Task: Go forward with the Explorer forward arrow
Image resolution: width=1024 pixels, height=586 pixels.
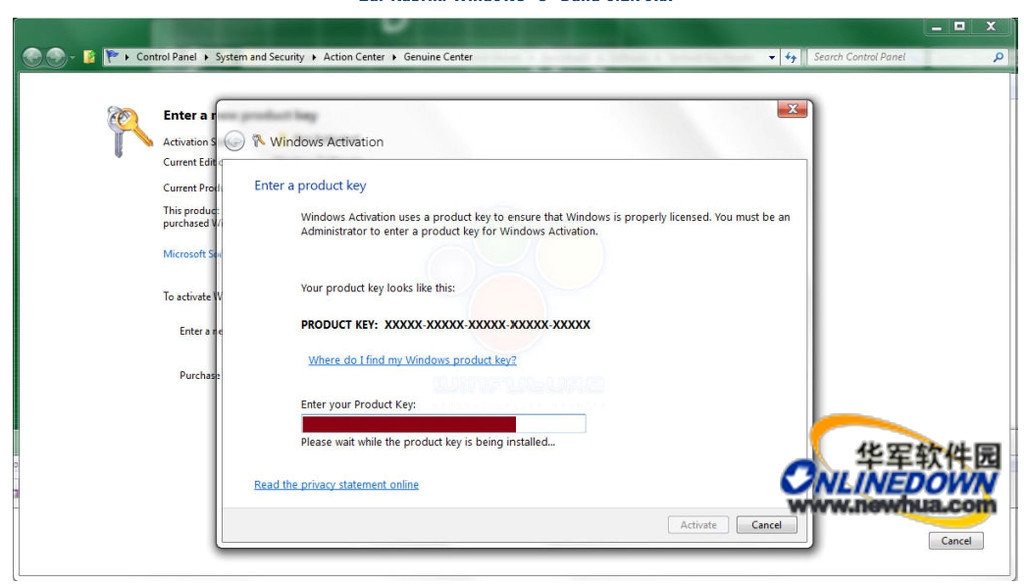Action: [56, 57]
